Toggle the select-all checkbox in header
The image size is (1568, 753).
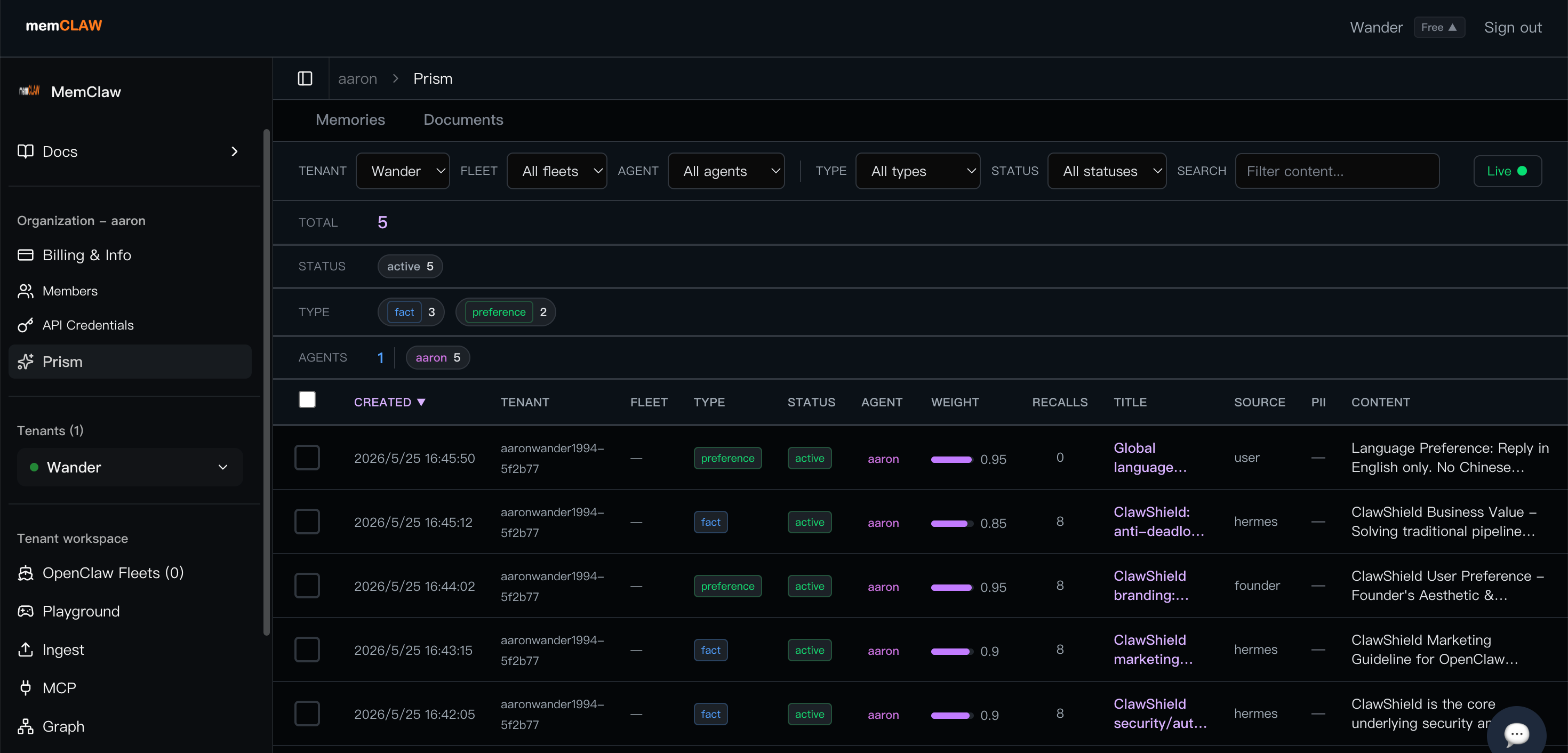pos(307,399)
